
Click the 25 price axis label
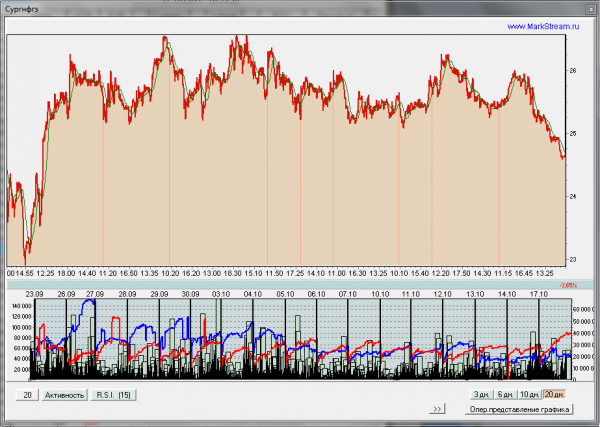pyautogui.click(x=573, y=134)
